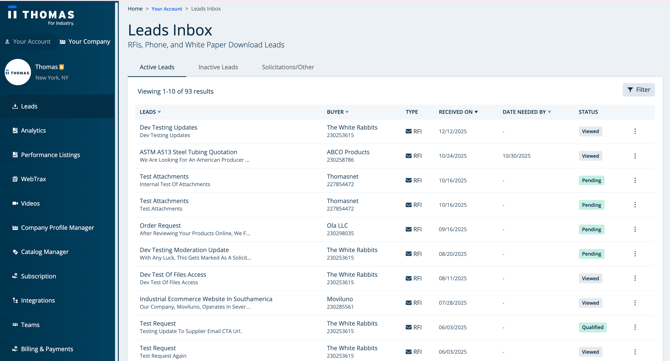Screen dimensions: 670x361
Task: Click the Thomas For Industry logo
Action: coord(41,16)
